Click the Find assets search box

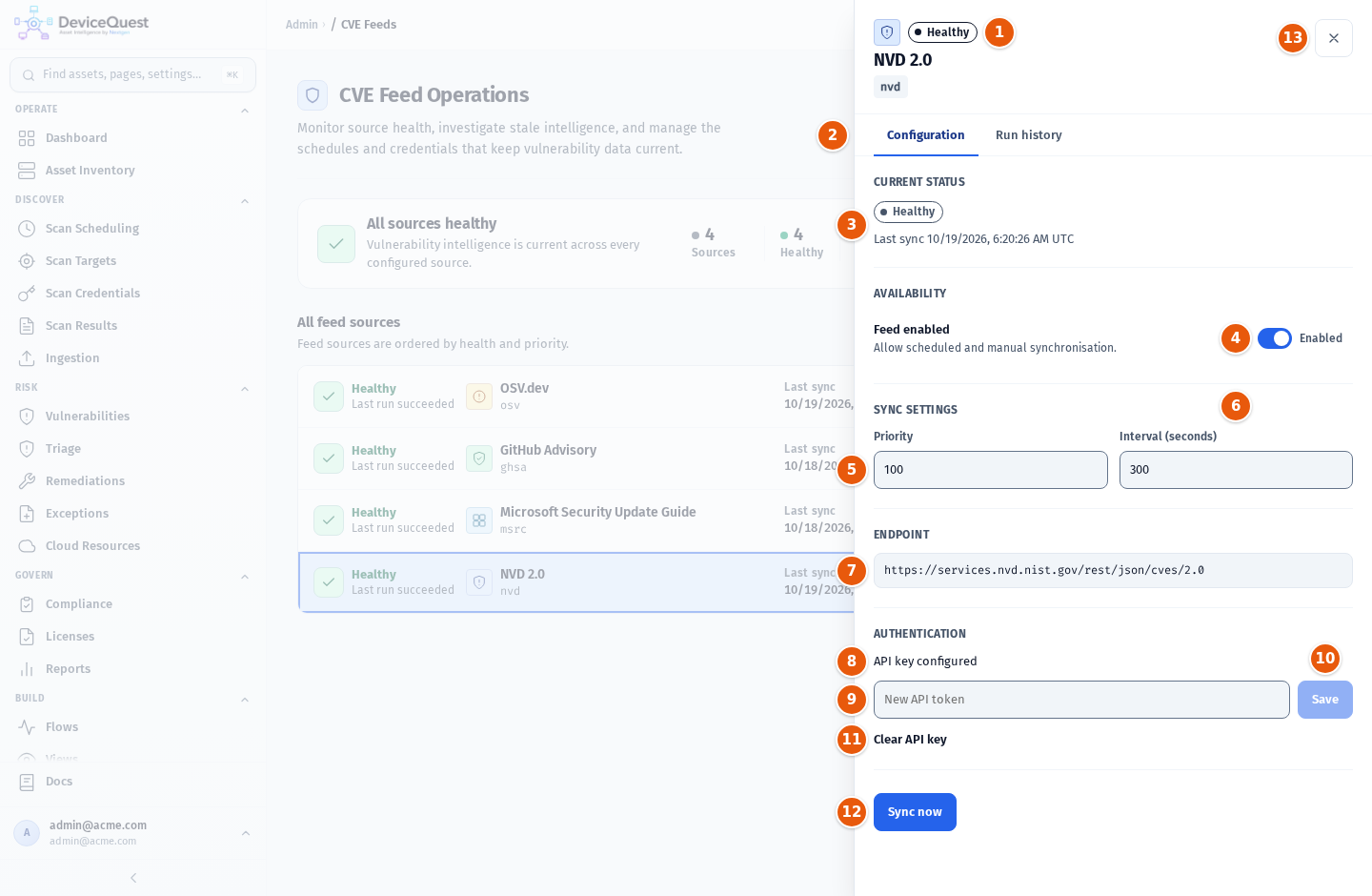pyautogui.click(x=132, y=74)
